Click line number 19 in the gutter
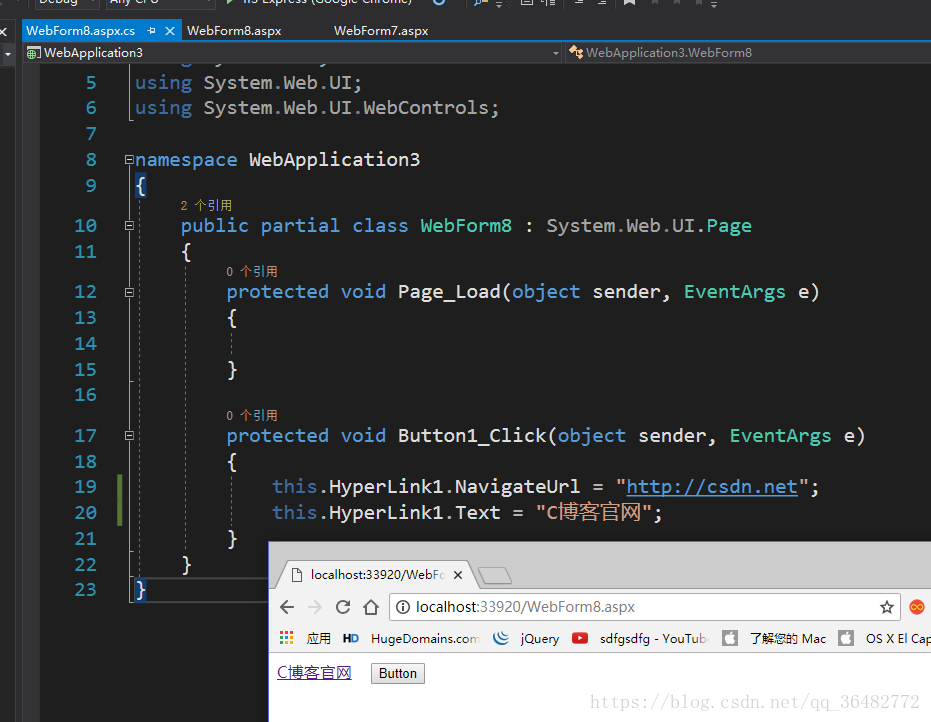Image resolution: width=931 pixels, height=722 pixels. tap(86, 487)
